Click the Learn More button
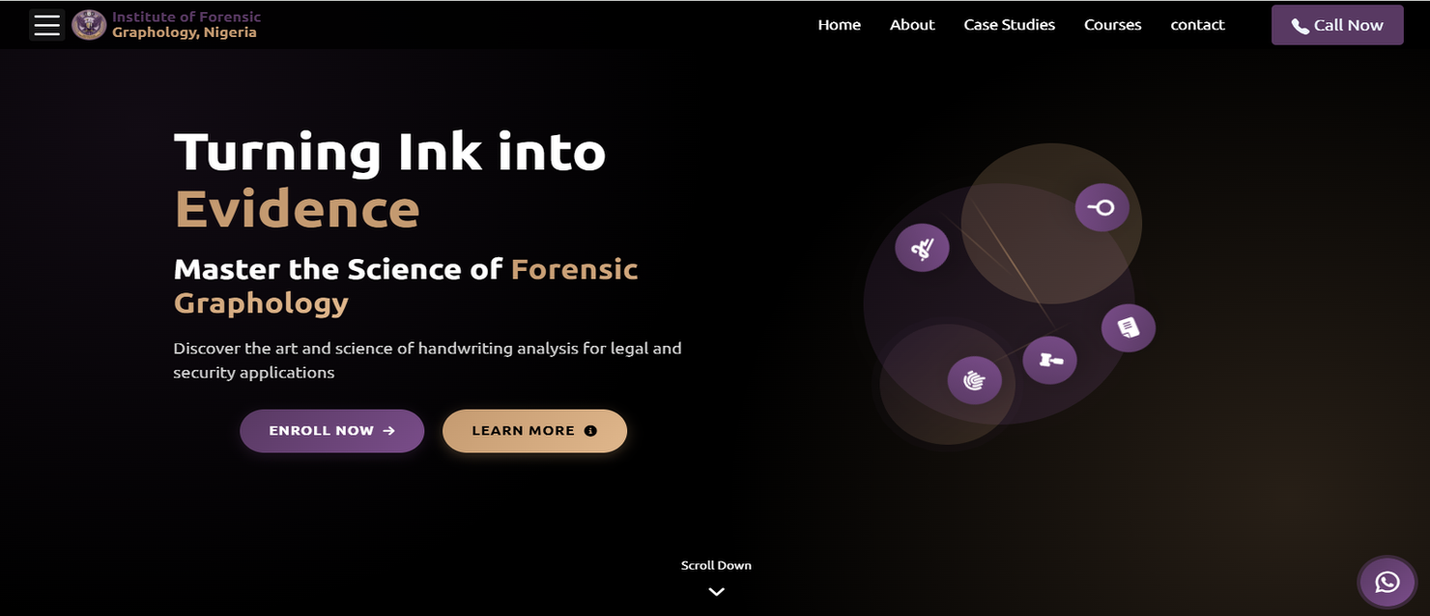Screen dimensions: 1430x616 534,431
